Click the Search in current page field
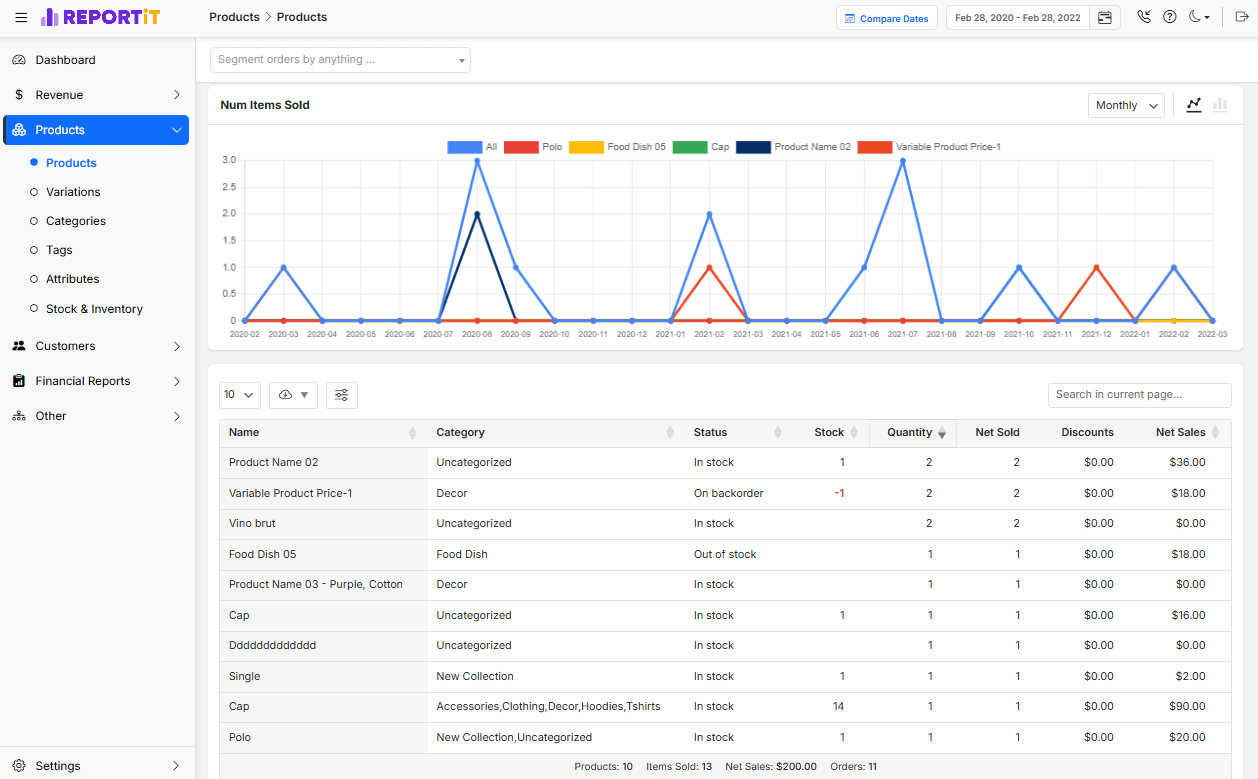1258x779 pixels. point(1139,395)
